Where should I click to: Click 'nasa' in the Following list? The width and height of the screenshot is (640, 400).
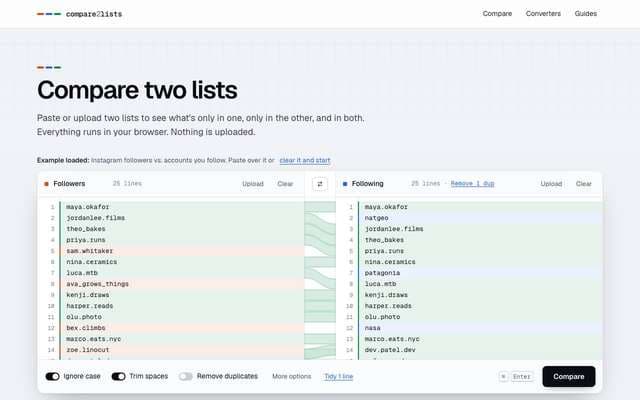click(372, 328)
